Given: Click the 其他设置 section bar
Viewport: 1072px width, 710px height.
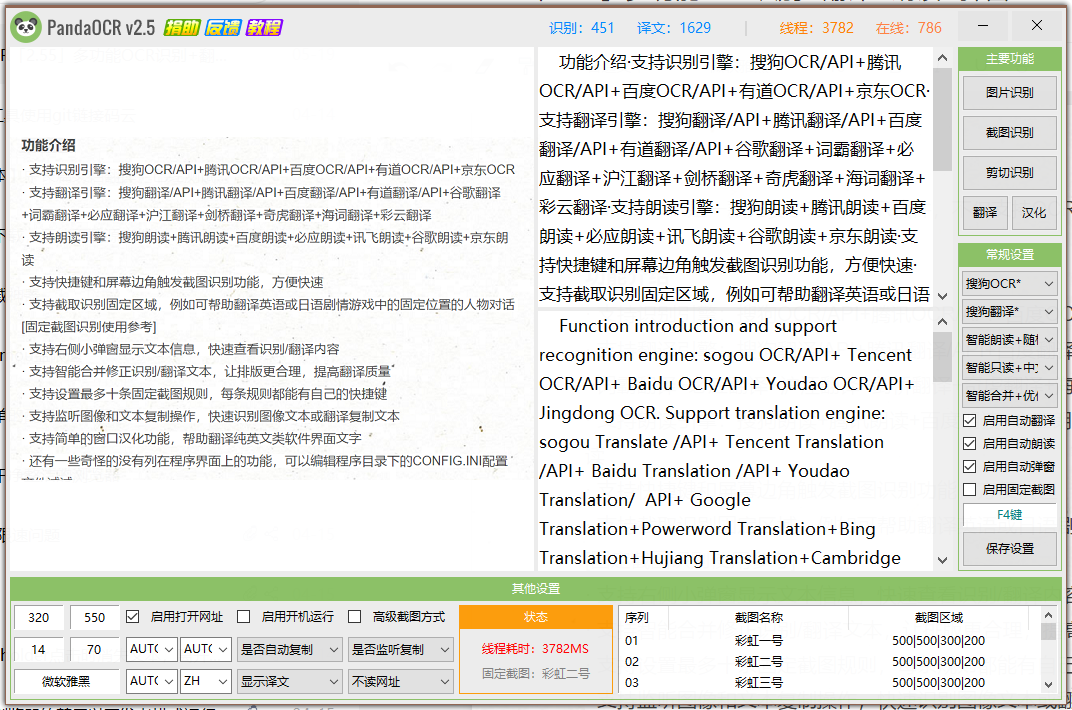Looking at the screenshot, I should [x=536, y=588].
